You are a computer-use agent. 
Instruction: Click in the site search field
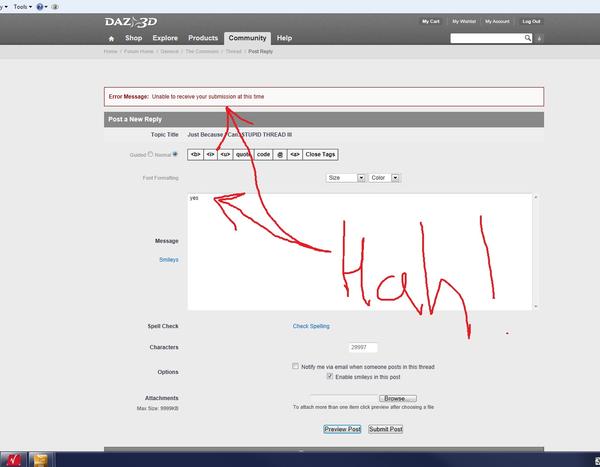coord(487,38)
